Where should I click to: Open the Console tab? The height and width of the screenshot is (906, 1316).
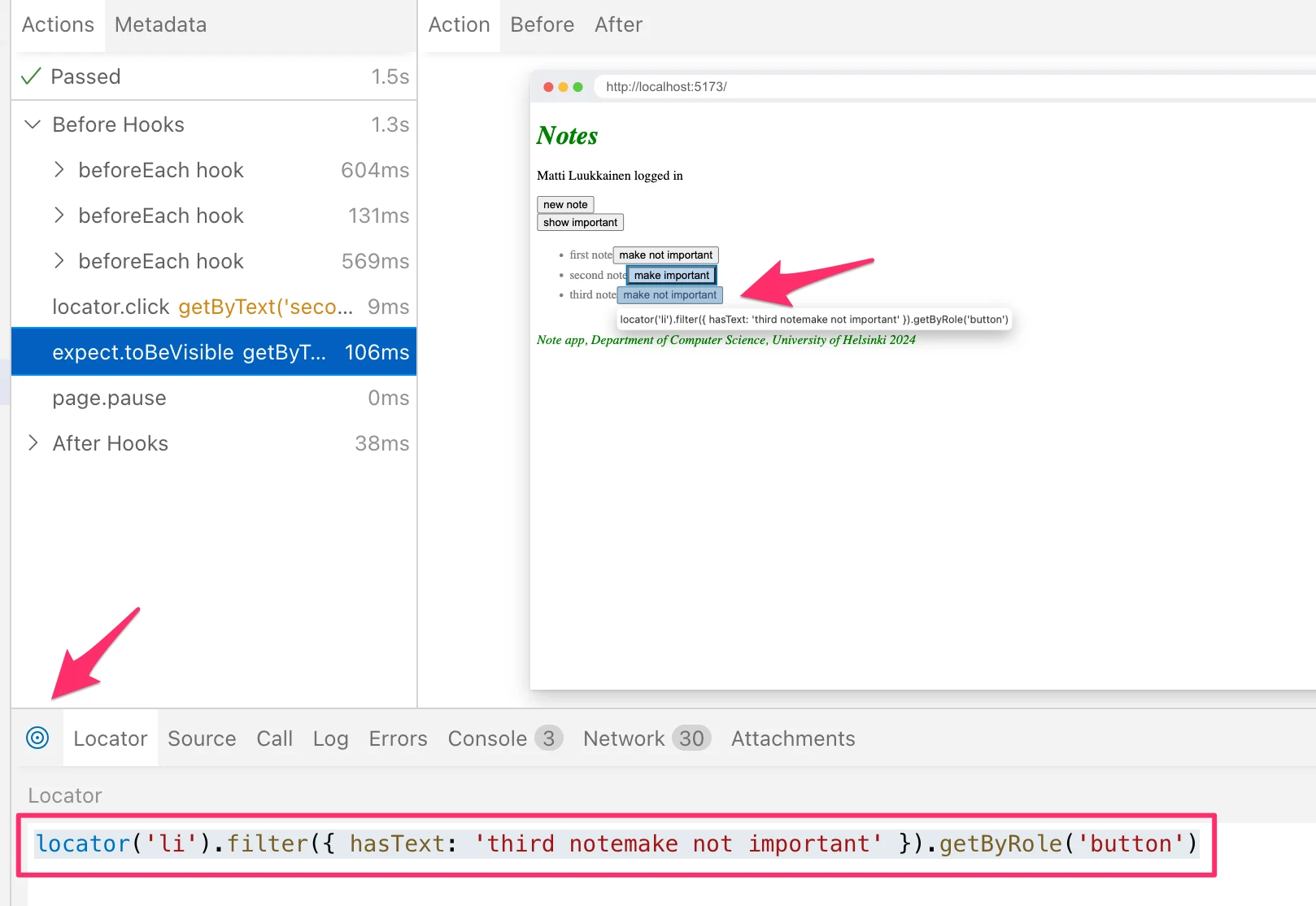tap(504, 738)
